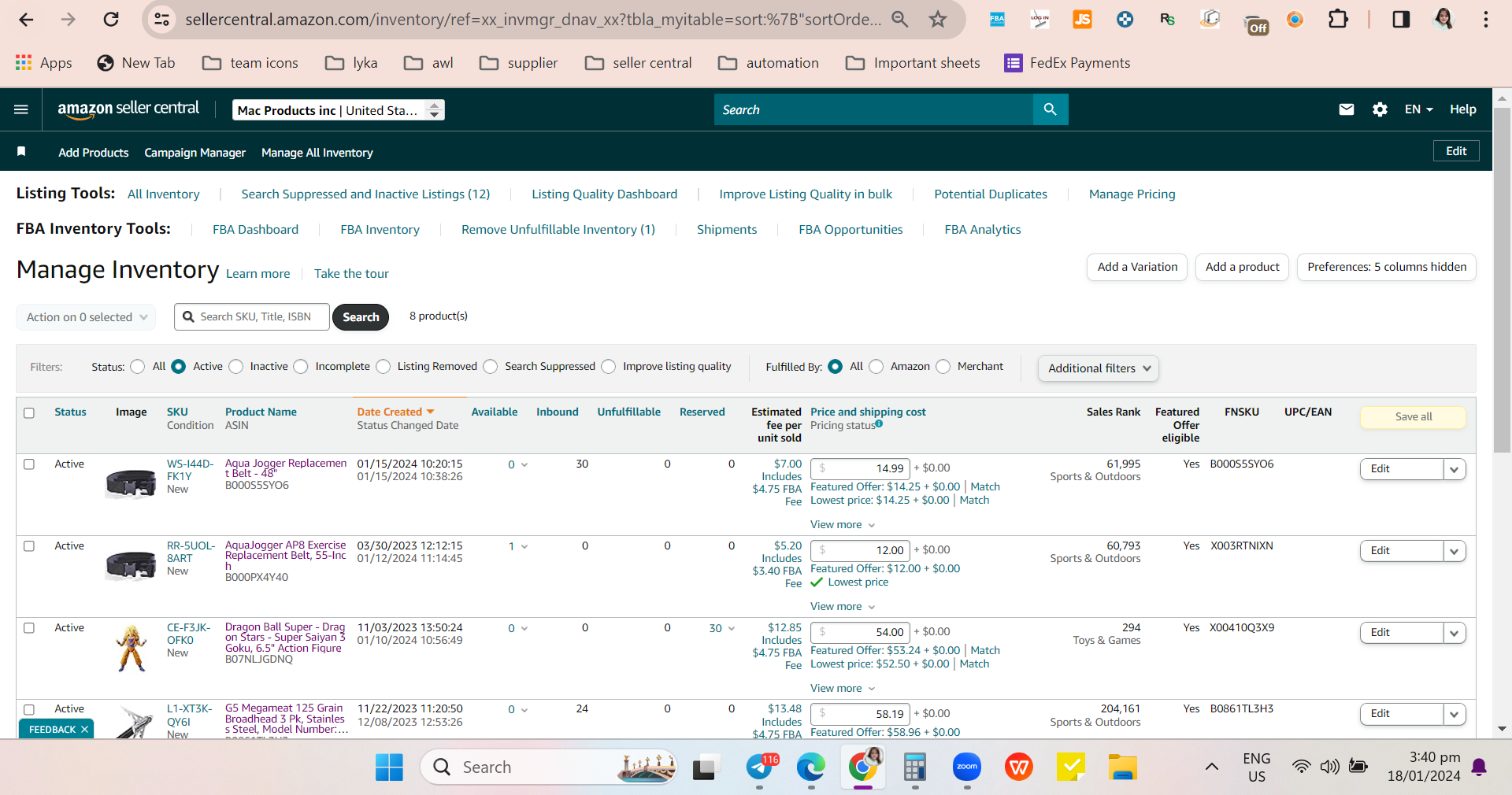1512x795 pixels.
Task: Open File Explorer from the taskbar
Action: click(x=1123, y=767)
